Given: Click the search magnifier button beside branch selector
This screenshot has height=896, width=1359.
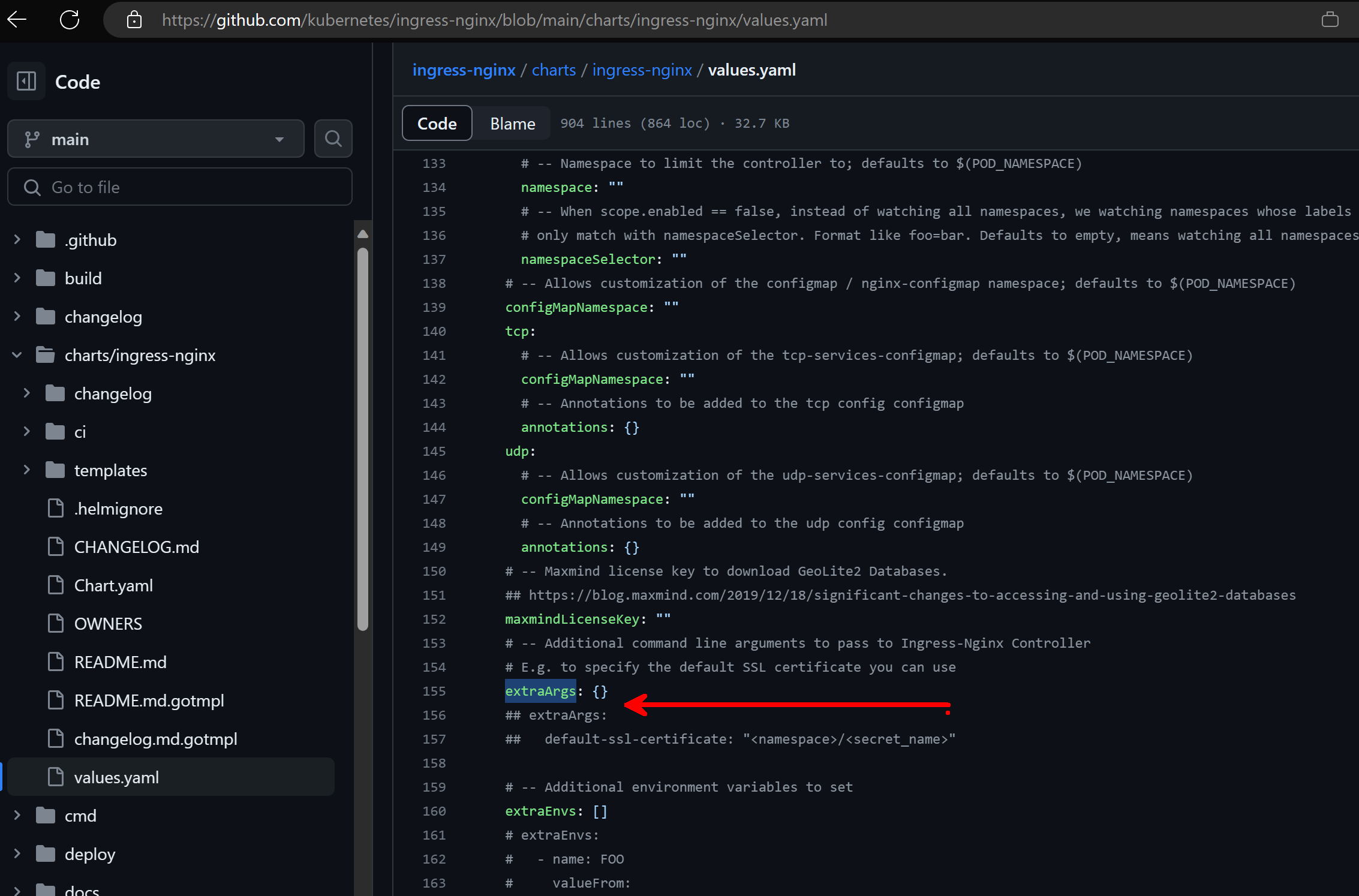Looking at the screenshot, I should 333,139.
